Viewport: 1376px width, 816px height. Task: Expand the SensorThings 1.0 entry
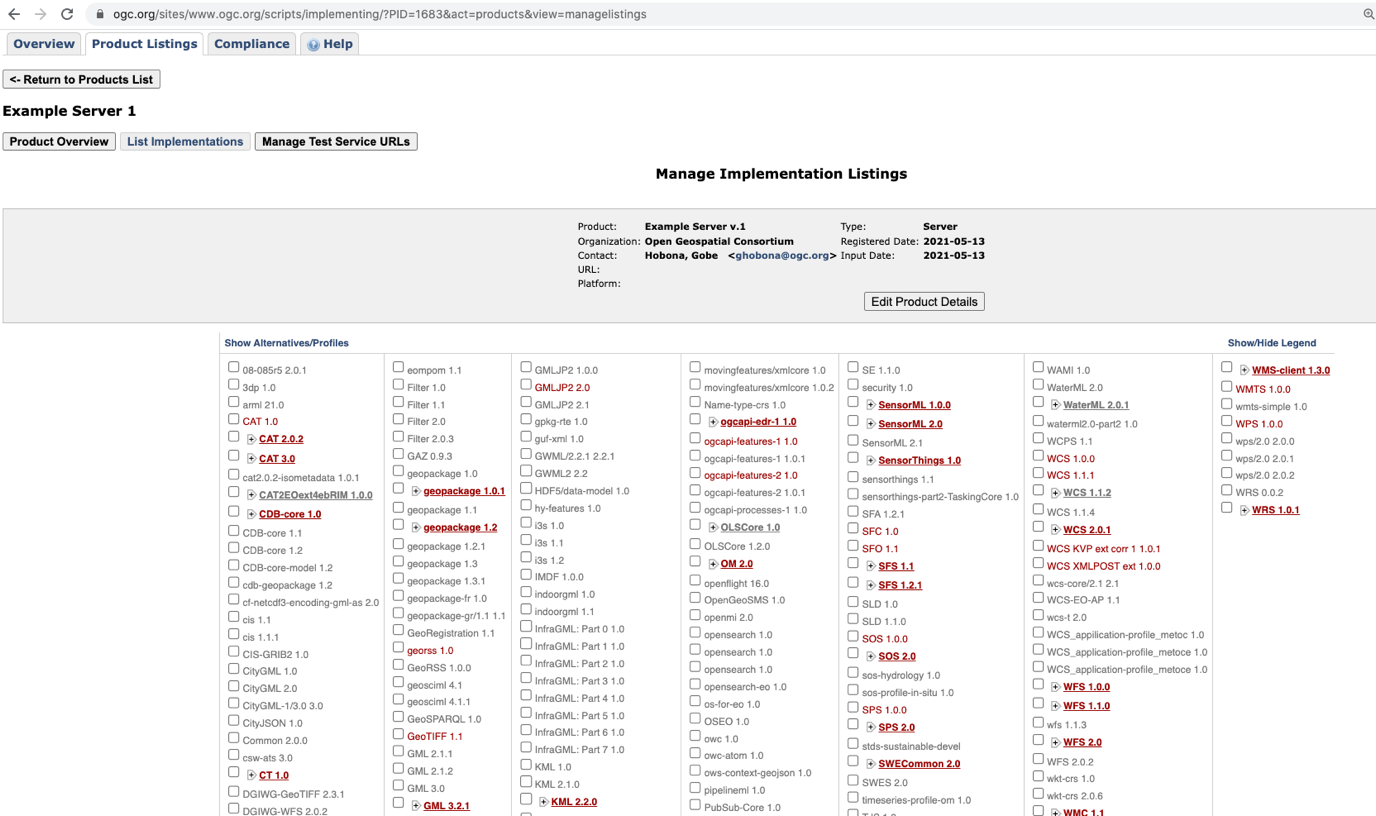(871, 461)
